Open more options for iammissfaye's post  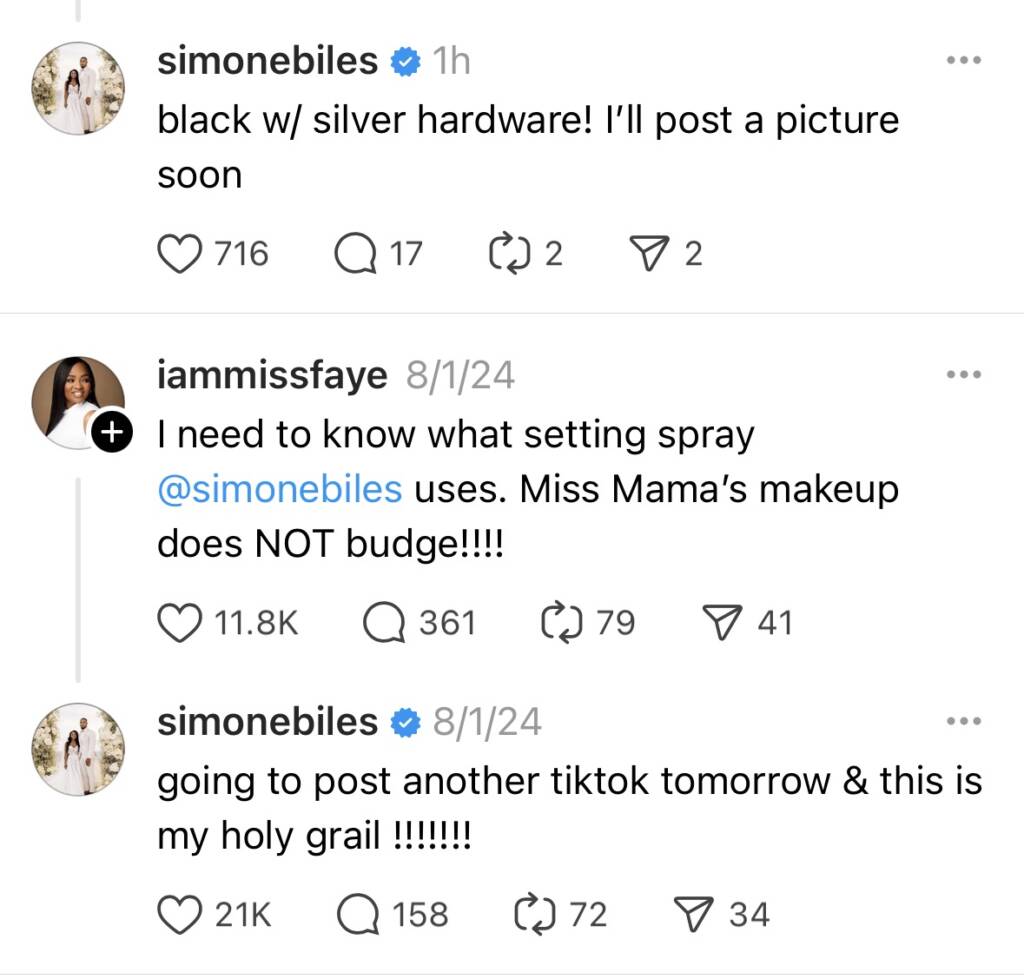pyautogui.click(x=964, y=374)
